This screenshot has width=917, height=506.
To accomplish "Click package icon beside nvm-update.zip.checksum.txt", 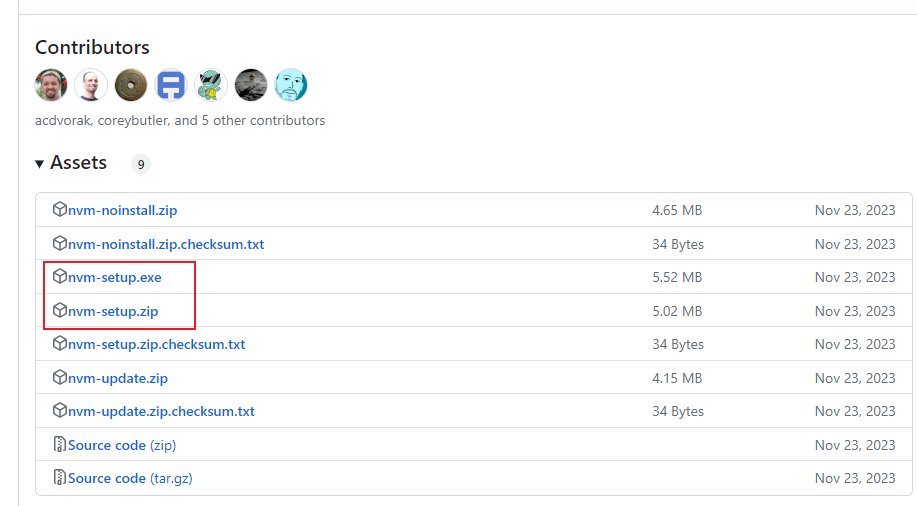I will pos(60,411).
